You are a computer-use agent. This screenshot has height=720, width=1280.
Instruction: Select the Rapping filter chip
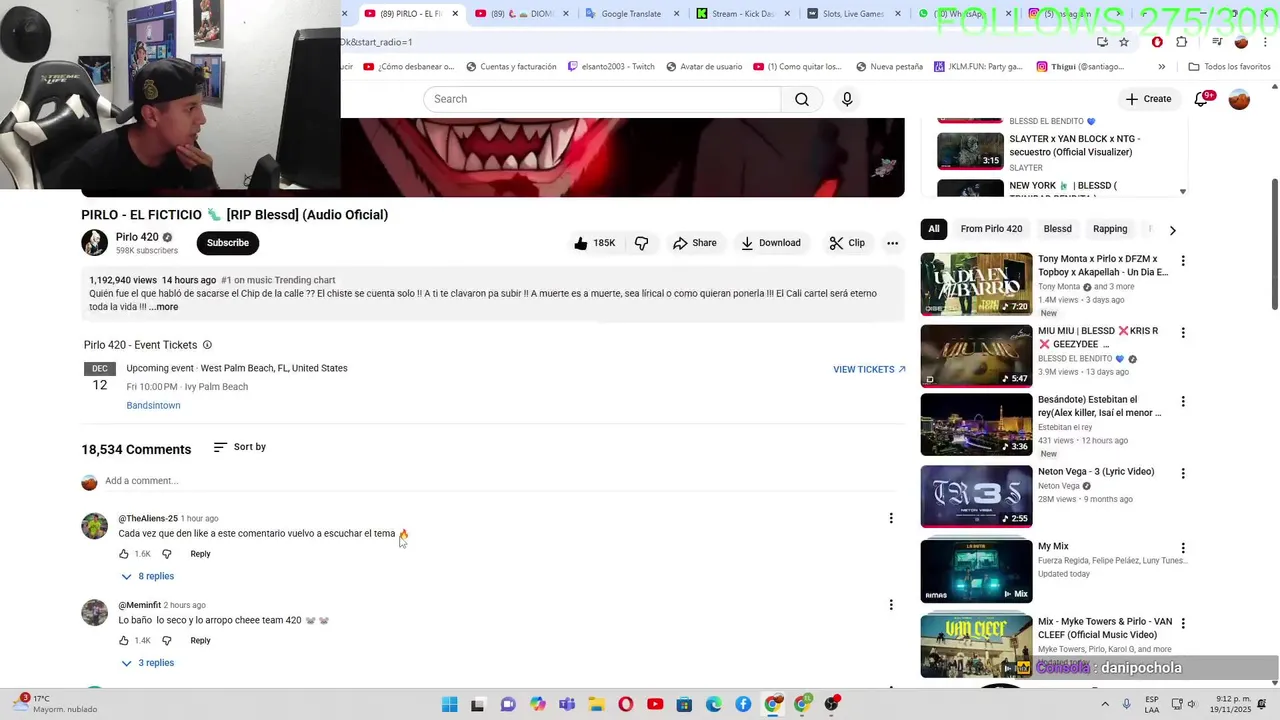[x=1110, y=229]
